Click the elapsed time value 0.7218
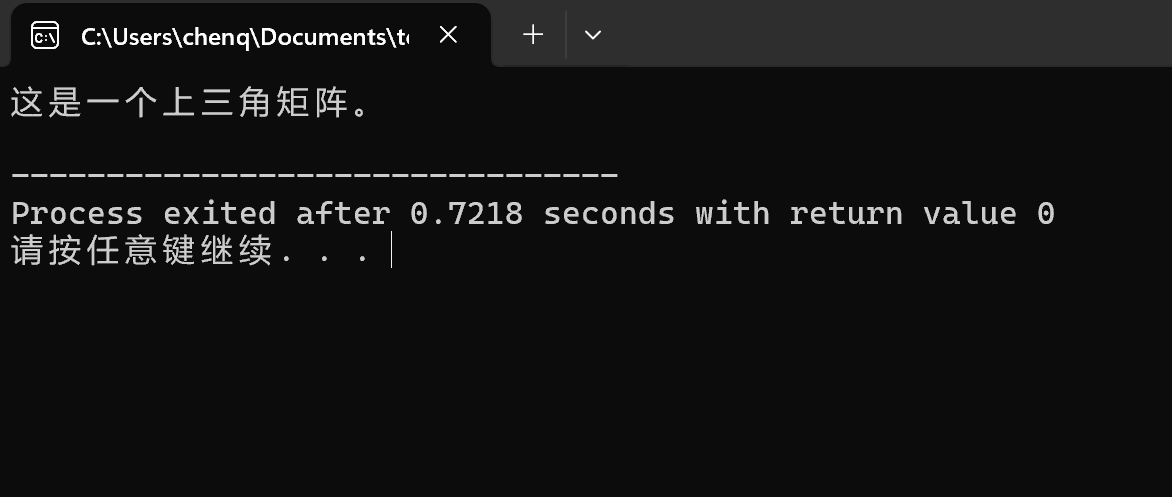 pyautogui.click(x=466, y=214)
